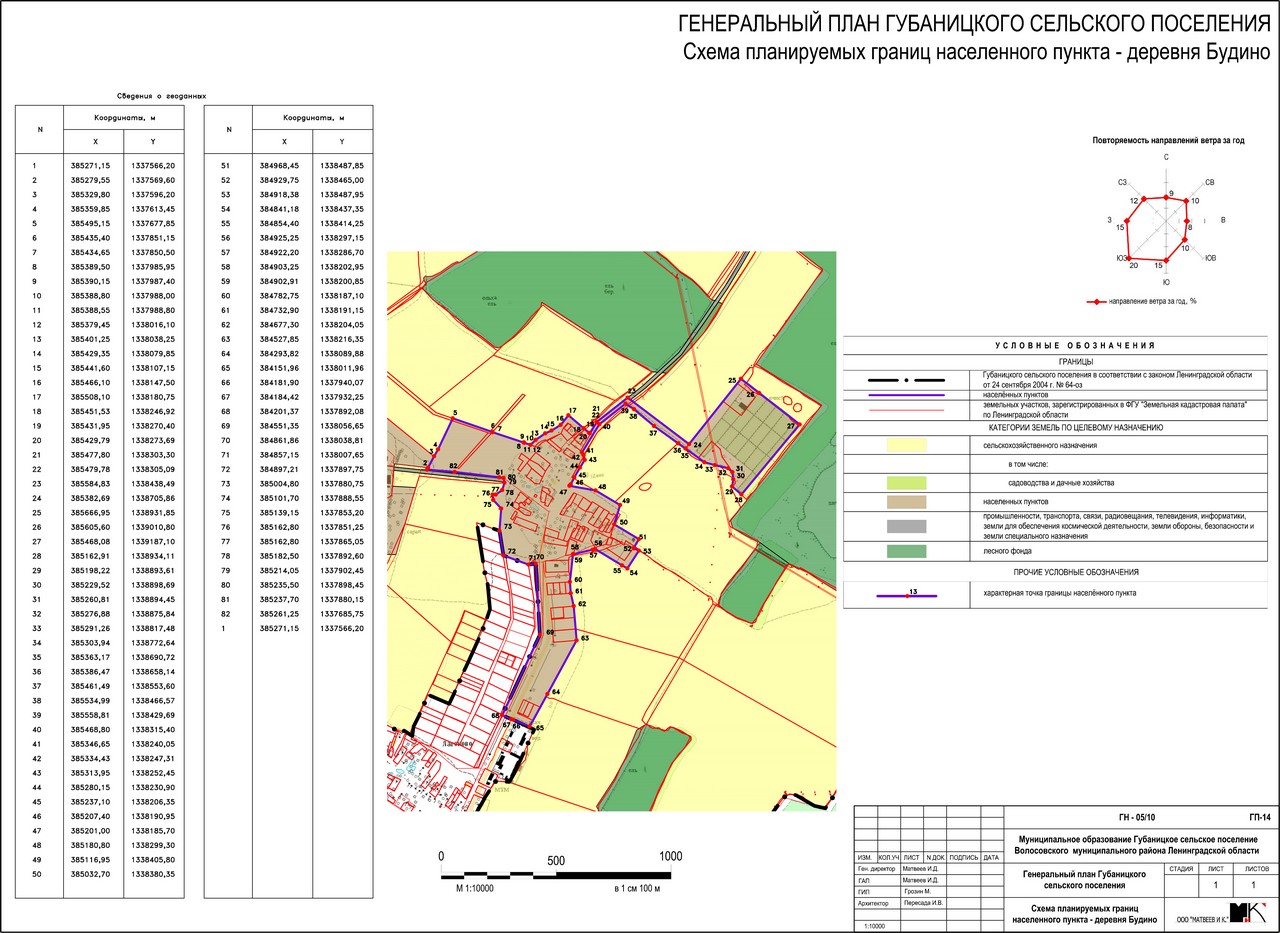Click coordinate value '385495,15'

(x=91, y=223)
